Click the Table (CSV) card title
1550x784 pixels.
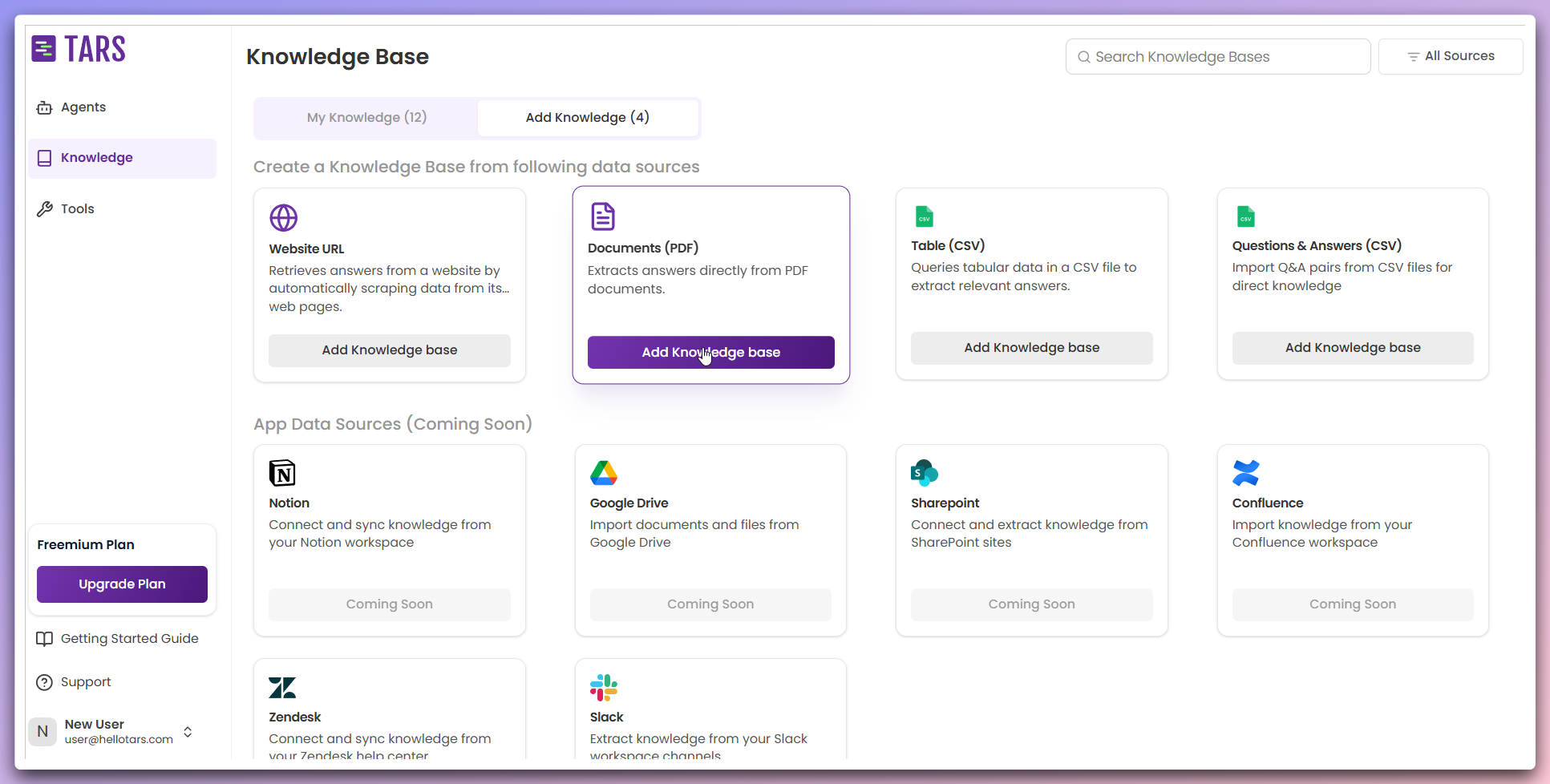(x=948, y=246)
